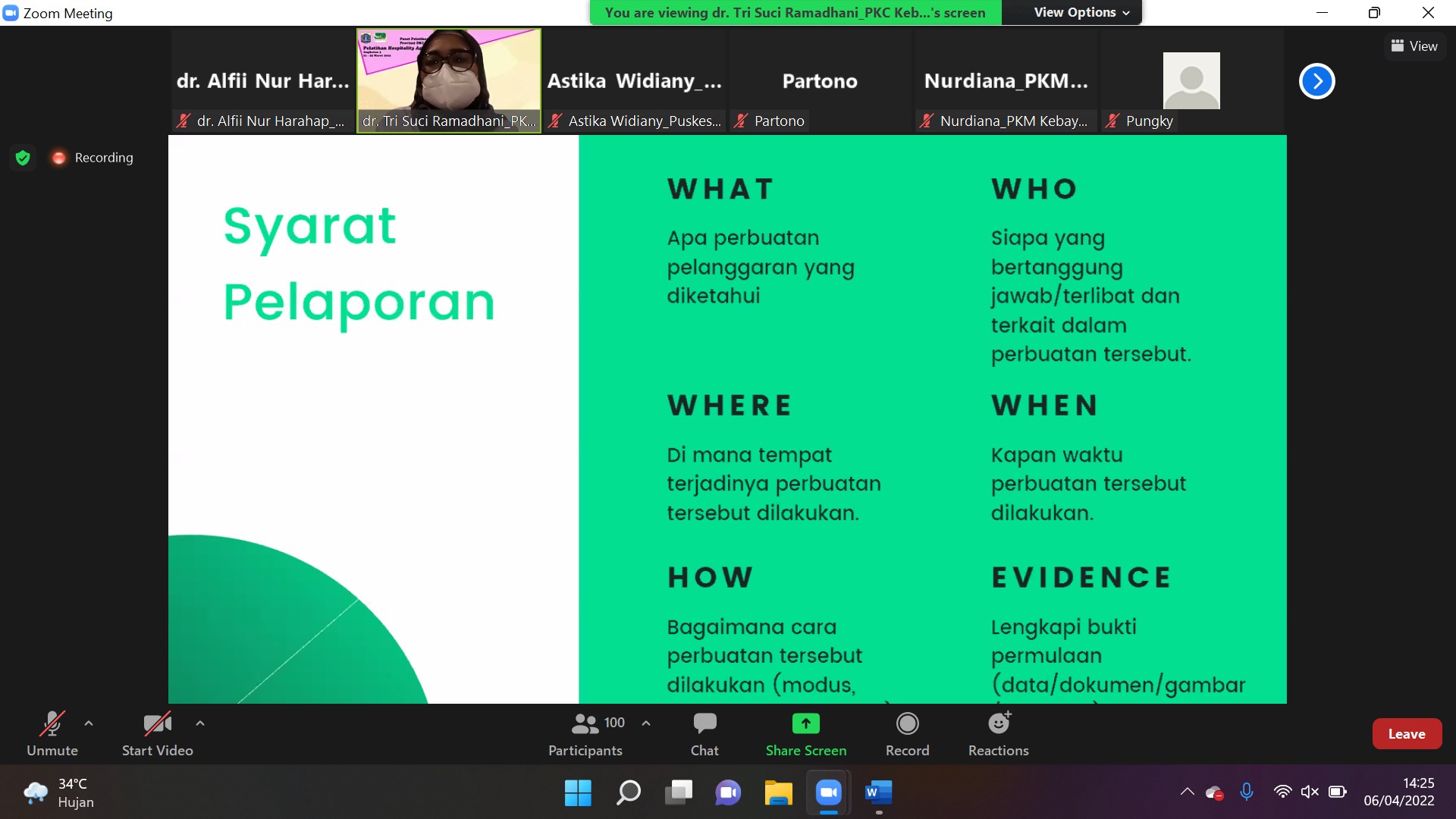The width and height of the screenshot is (1456, 819).
Task: Open Microsoft Word from taskbar
Action: (878, 792)
